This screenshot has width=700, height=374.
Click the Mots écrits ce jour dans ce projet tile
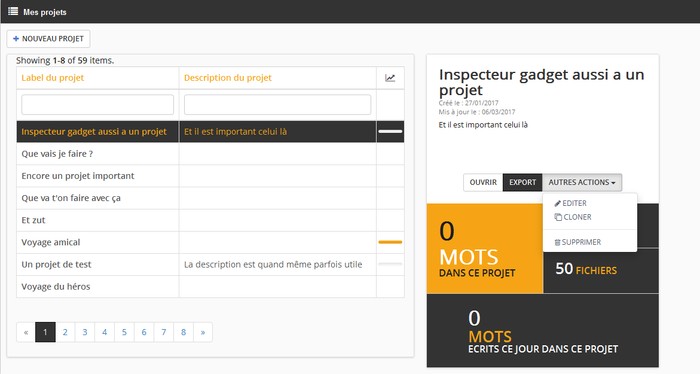click(x=543, y=331)
